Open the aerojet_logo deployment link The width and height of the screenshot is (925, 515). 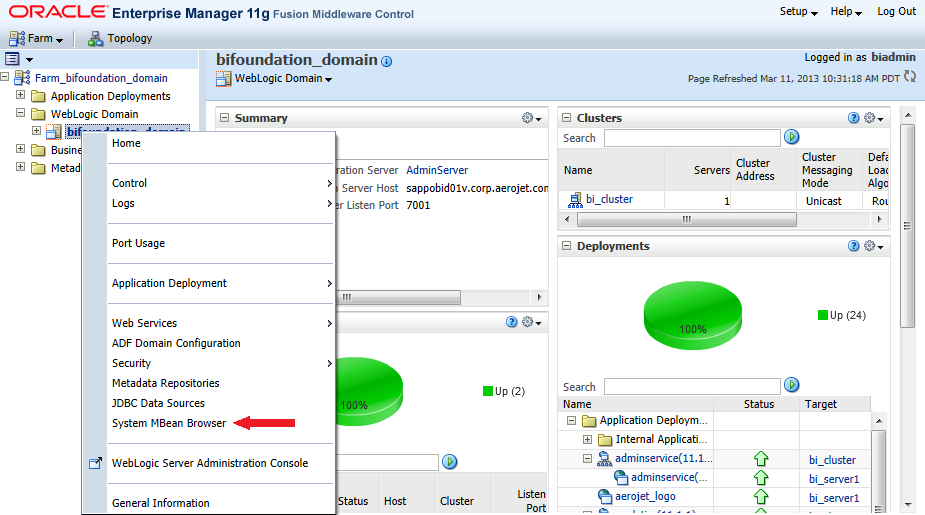645,497
